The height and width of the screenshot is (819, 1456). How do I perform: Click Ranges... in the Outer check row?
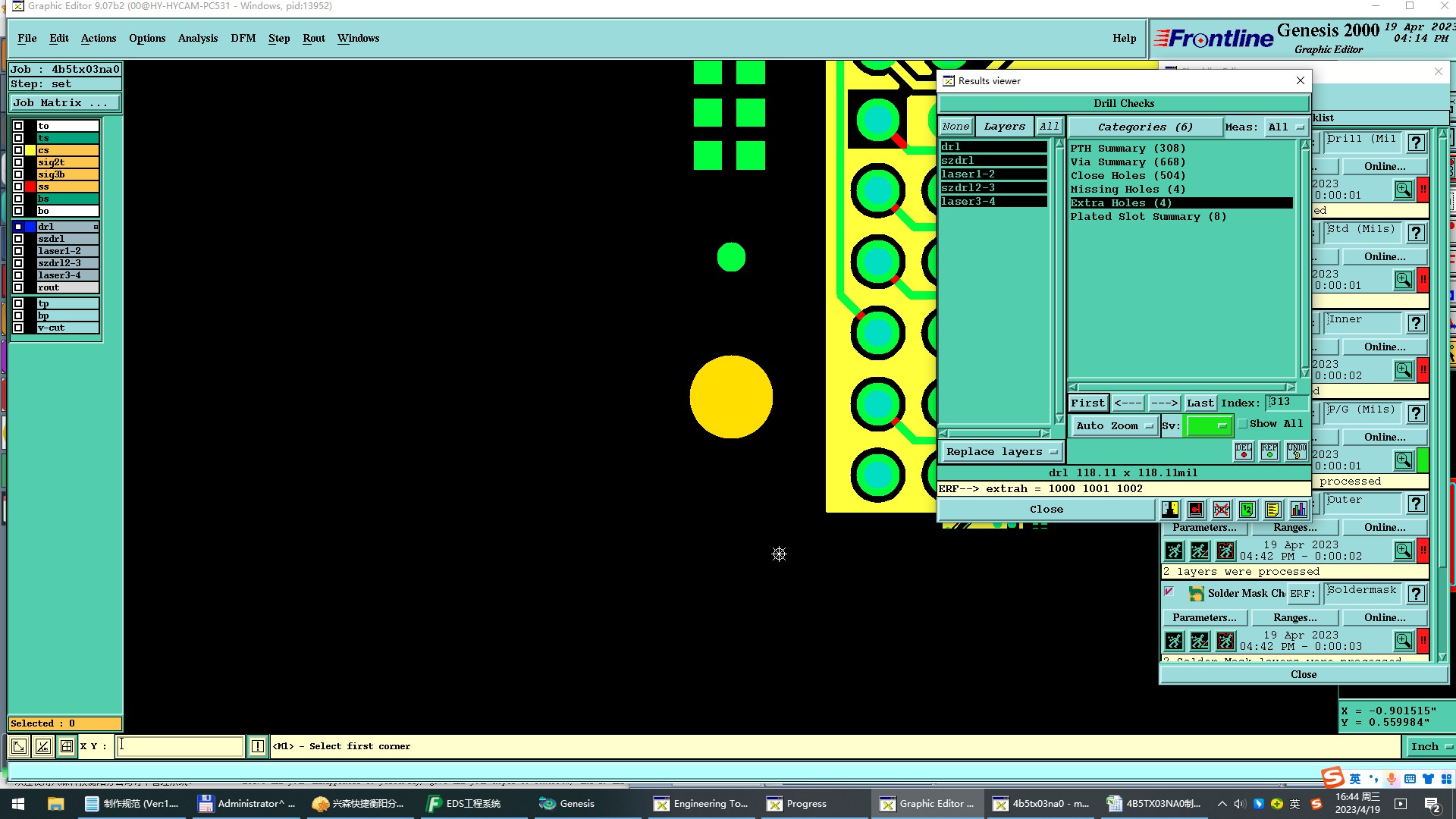[x=1295, y=528]
